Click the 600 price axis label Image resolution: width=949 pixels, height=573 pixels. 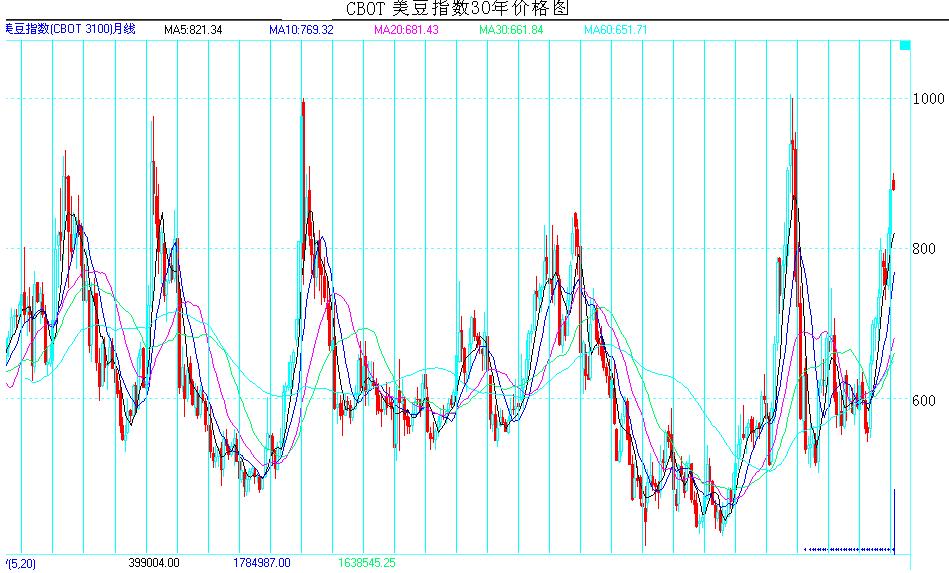(924, 401)
